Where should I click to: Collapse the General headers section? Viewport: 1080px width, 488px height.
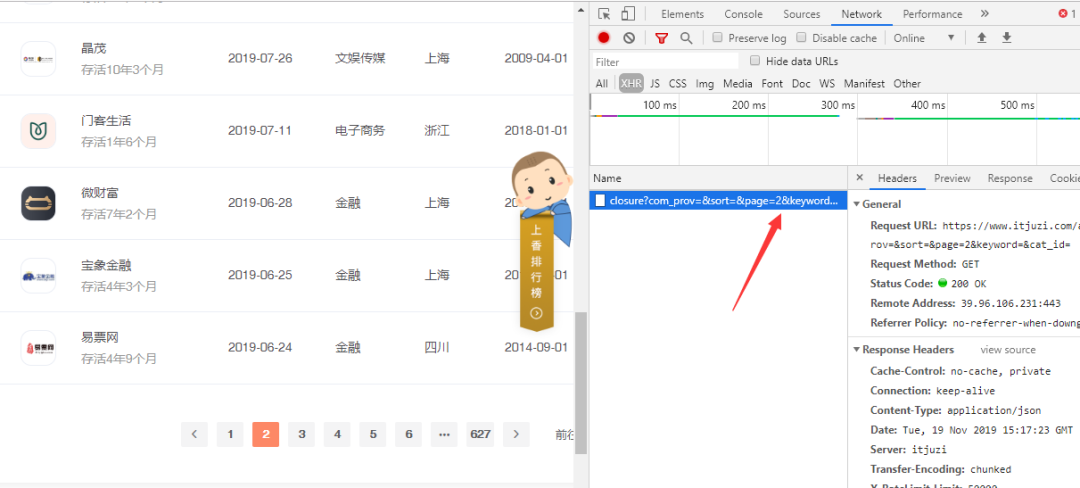(x=857, y=204)
